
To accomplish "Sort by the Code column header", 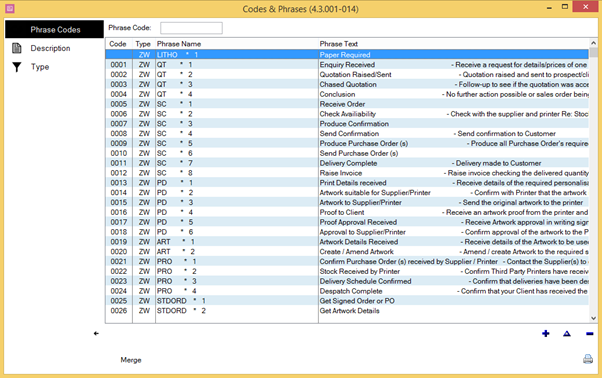I will 117,44.
